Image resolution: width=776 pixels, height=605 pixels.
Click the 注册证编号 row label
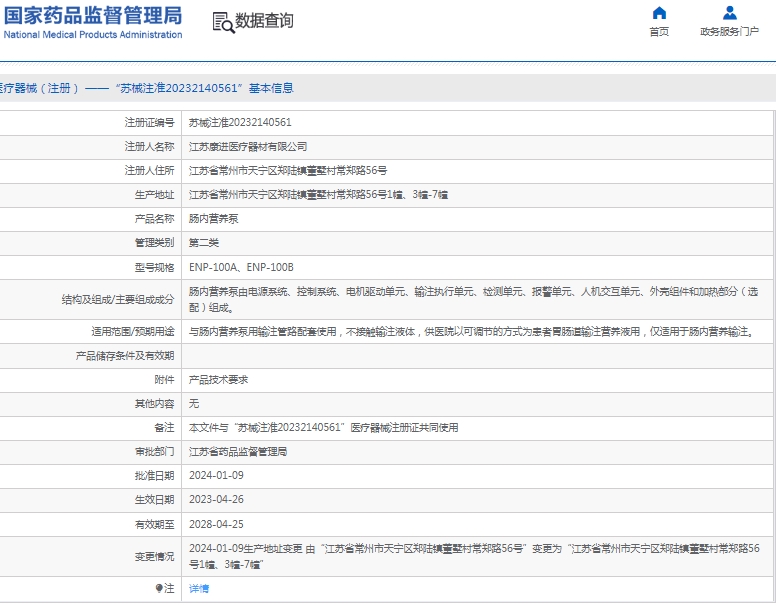(149, 122)
